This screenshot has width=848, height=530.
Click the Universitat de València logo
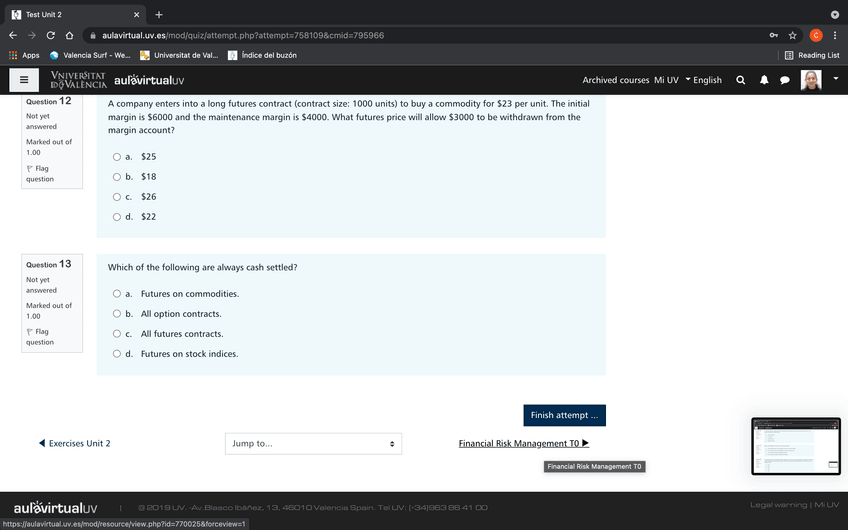point(78,80)
